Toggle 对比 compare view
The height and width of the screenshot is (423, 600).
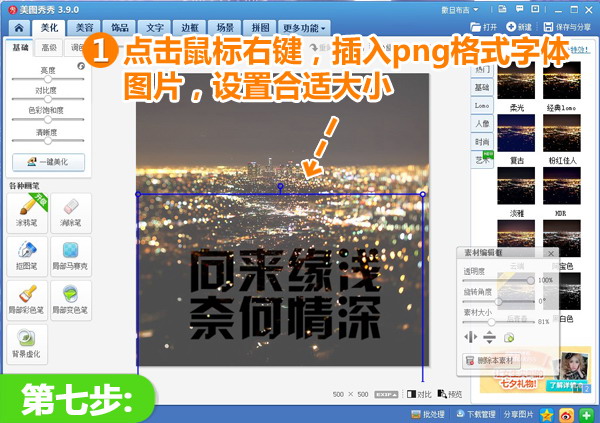[419, 394]
